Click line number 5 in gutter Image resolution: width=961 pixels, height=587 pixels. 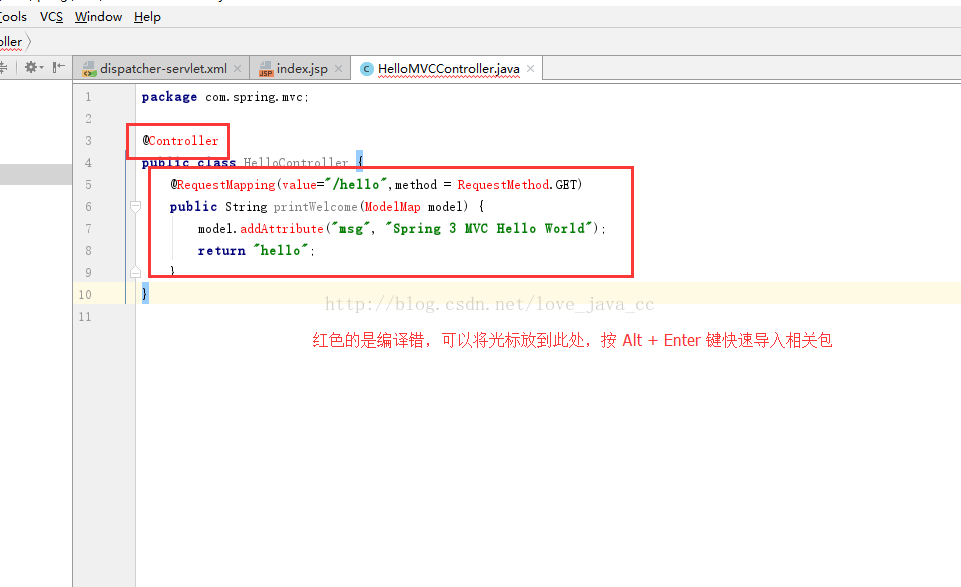click(88, 184)
